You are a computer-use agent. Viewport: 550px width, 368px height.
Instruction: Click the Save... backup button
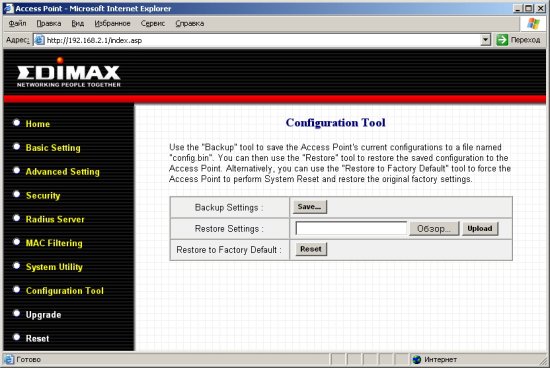[x=310, y=207]
